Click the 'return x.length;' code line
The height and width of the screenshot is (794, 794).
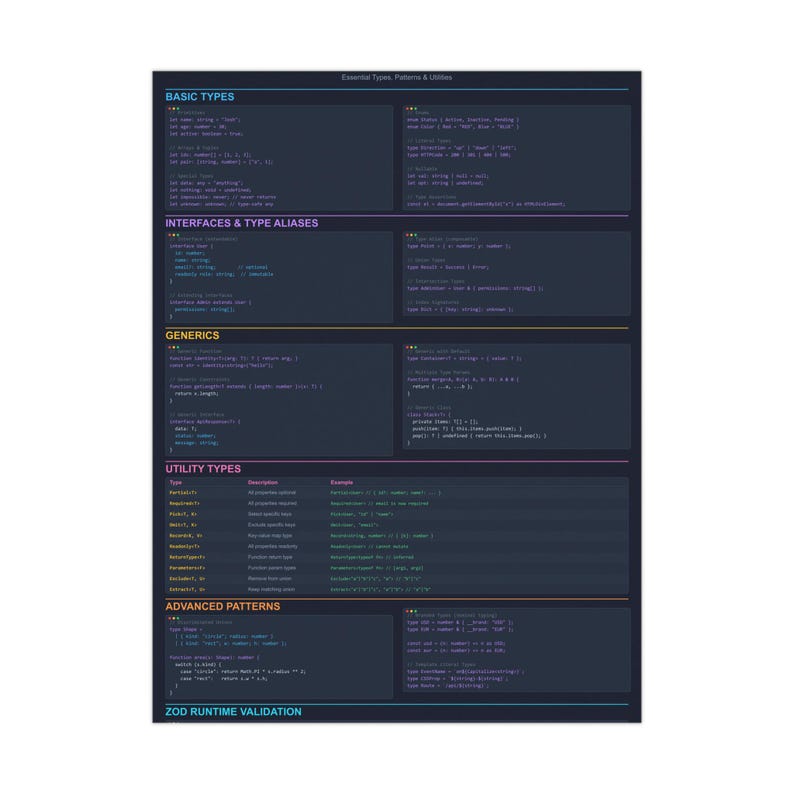(x=196, y=393)
